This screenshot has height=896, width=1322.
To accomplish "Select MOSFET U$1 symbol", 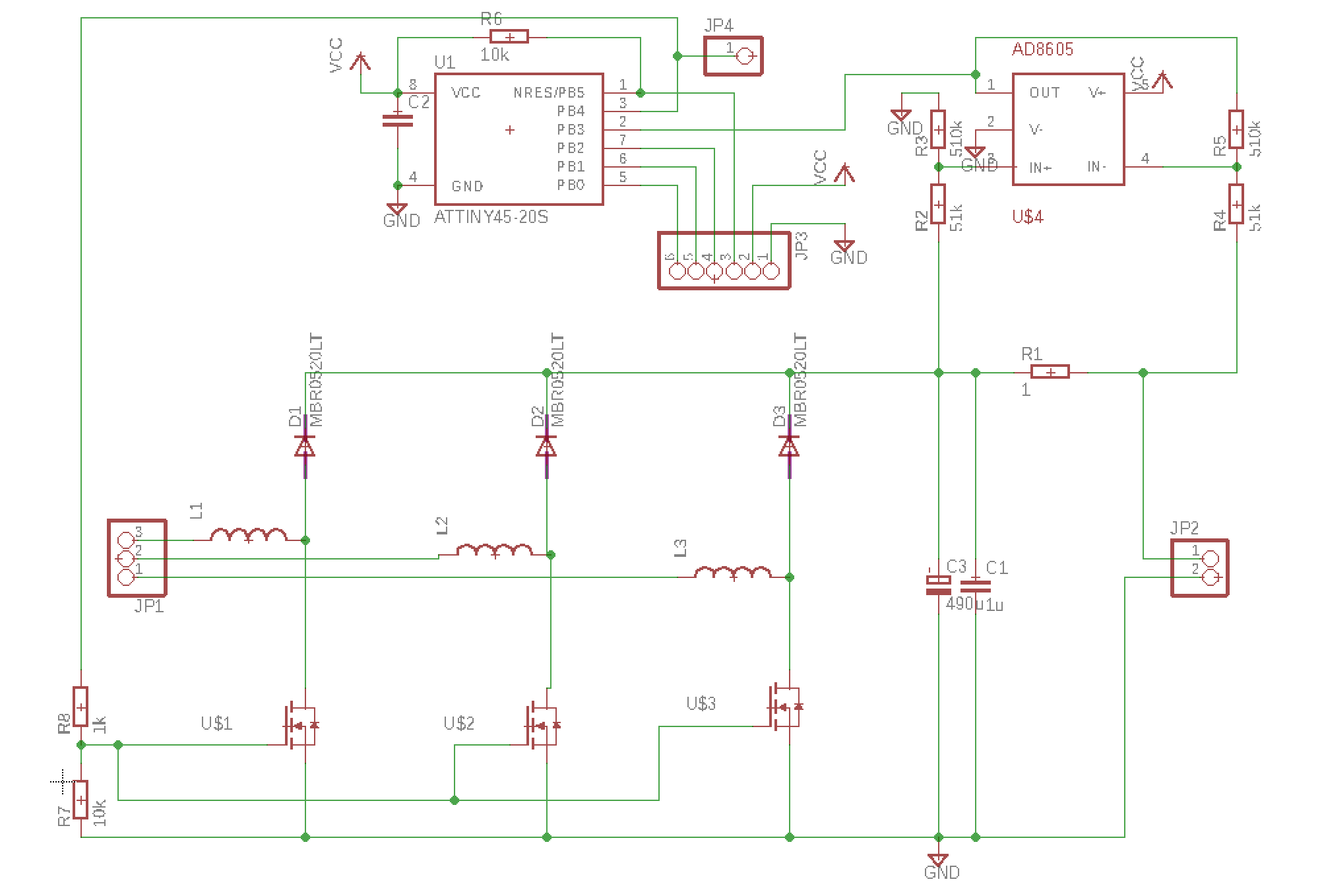I will coord(301,726).
